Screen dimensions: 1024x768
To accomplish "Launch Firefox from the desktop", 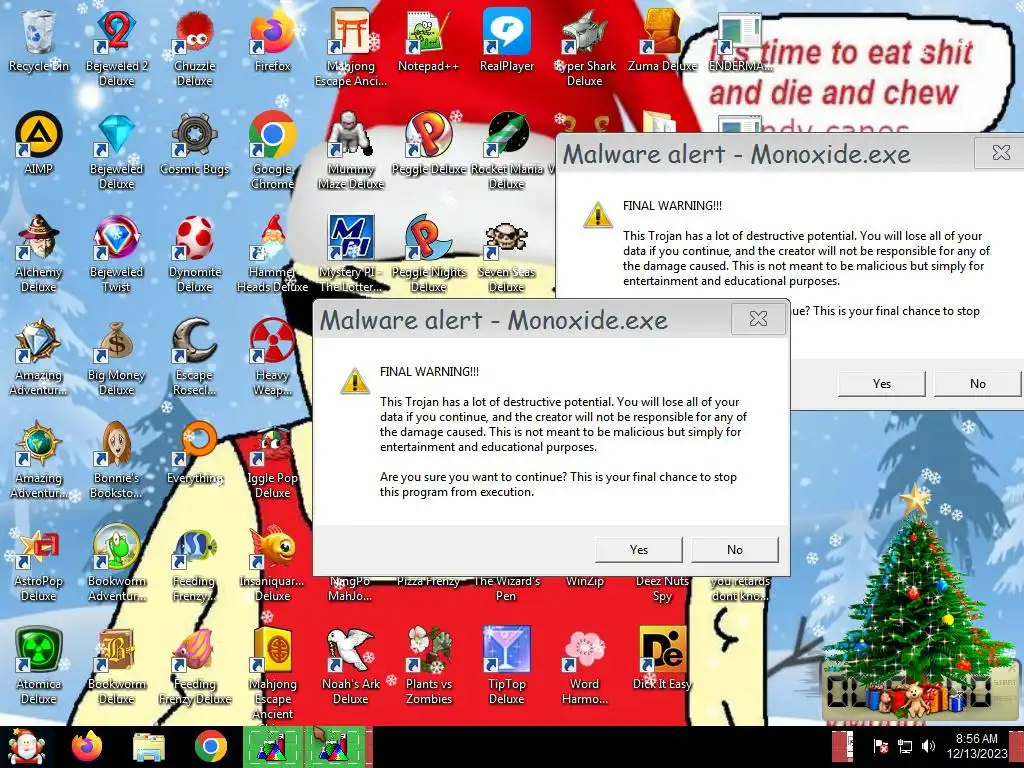I will tap(272, 39).
